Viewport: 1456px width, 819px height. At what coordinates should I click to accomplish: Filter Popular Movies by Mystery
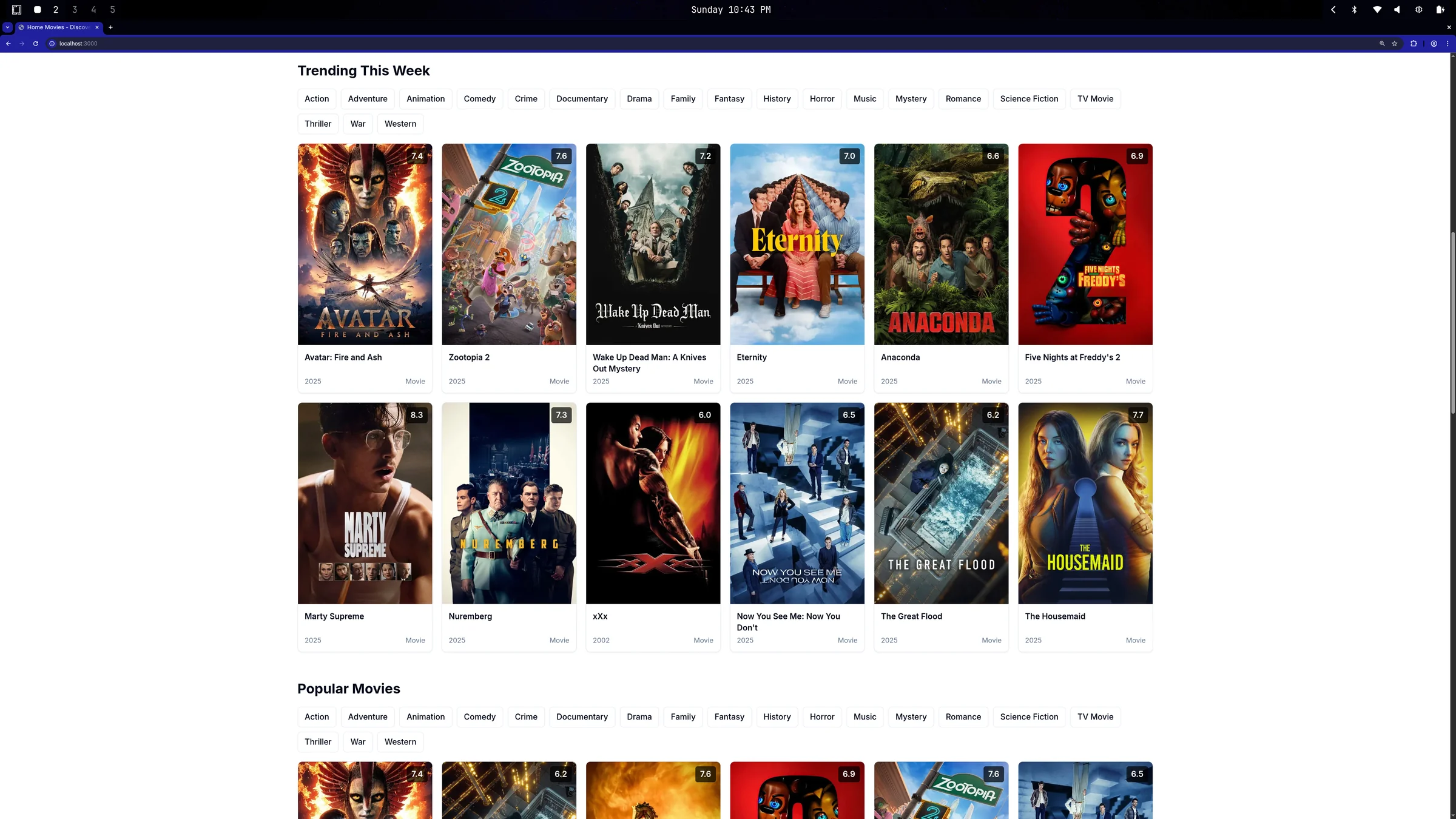click(x=911, y=717)
